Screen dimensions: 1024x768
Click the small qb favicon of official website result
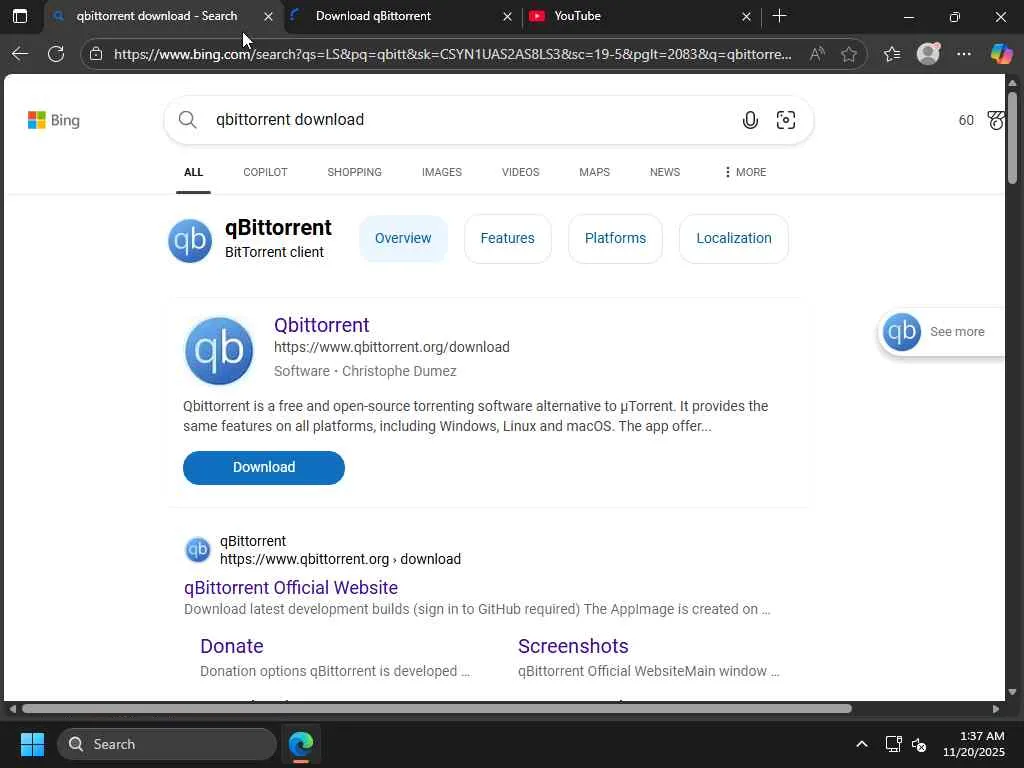coord(197,550)
